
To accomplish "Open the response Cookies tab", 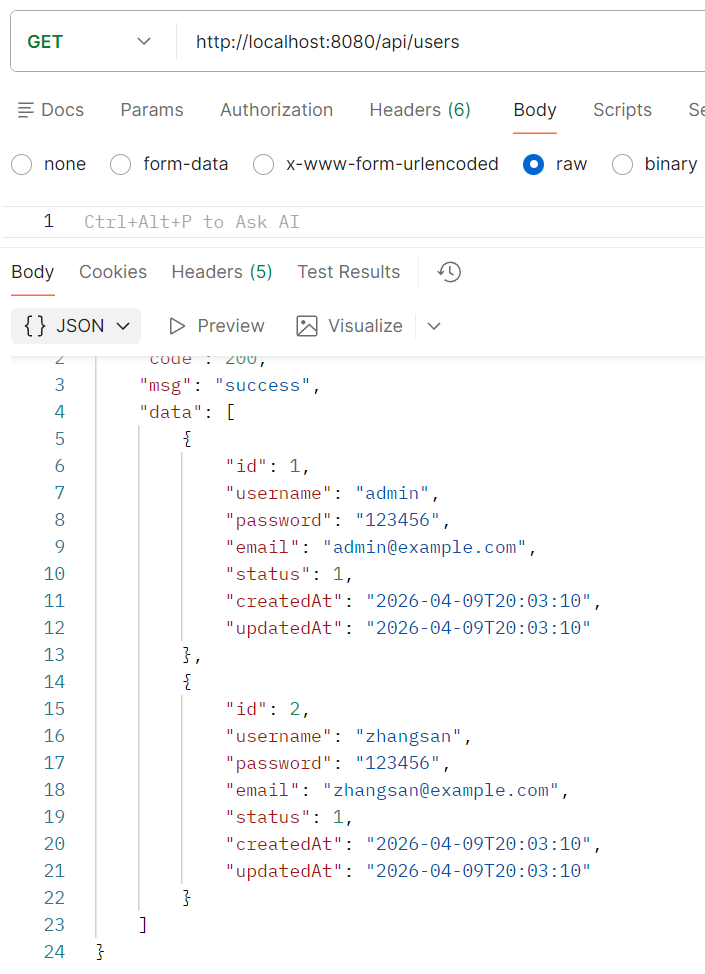I will [113, 272].
